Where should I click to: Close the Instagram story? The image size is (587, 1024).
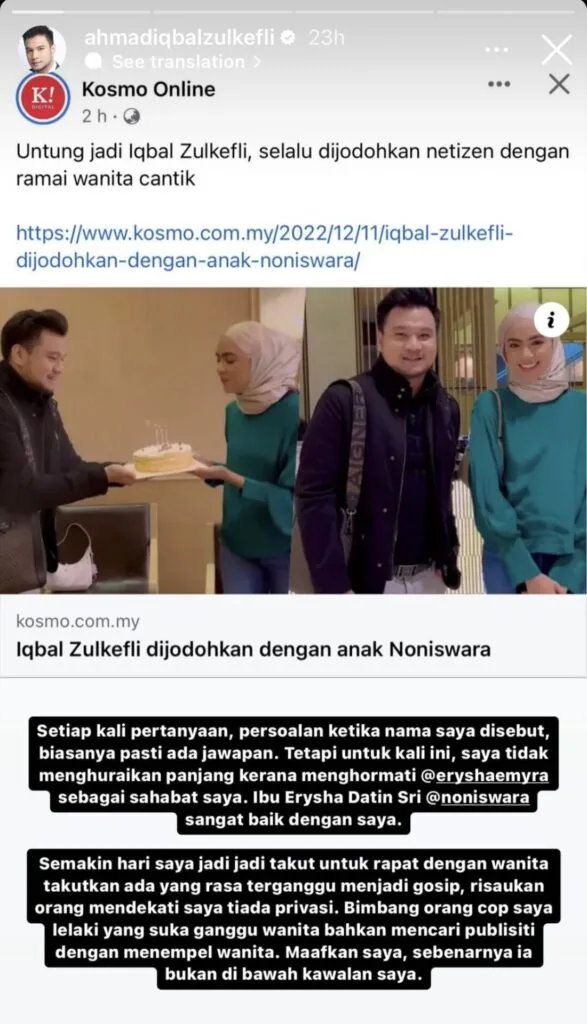pyautogui.click(x=556, y=50)
